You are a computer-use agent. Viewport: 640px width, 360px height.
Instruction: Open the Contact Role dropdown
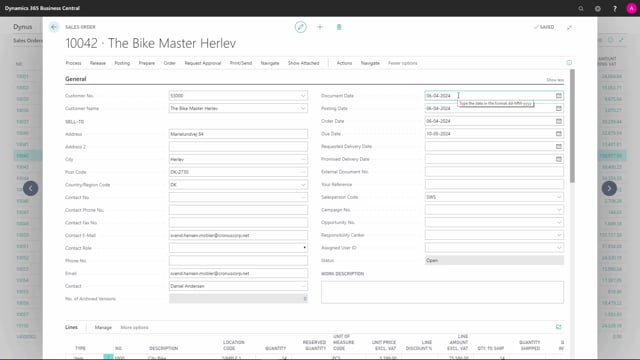tap(304, 248)
